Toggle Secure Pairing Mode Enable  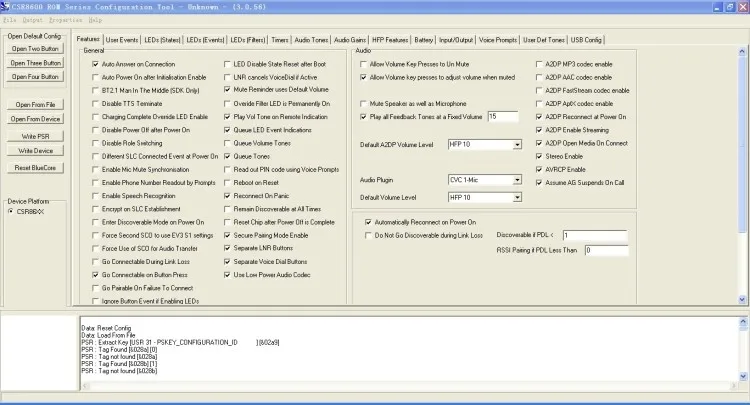tap(227, 235)
